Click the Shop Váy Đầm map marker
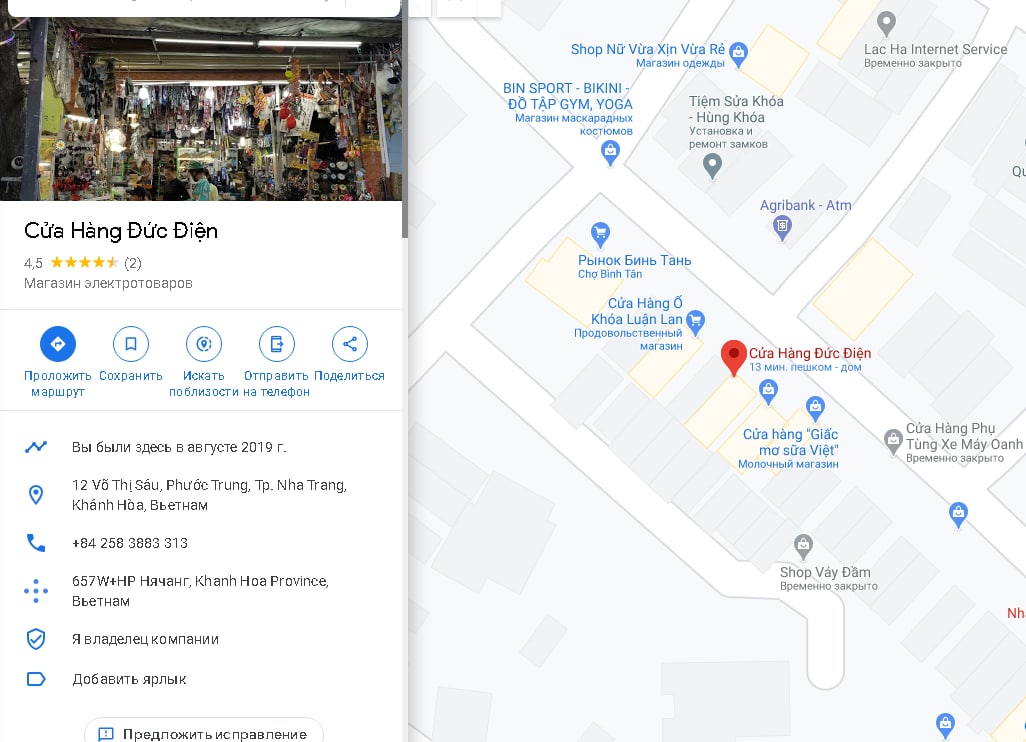The height and width of the screenshot is (742, 1026). click(x=803, y=546)
